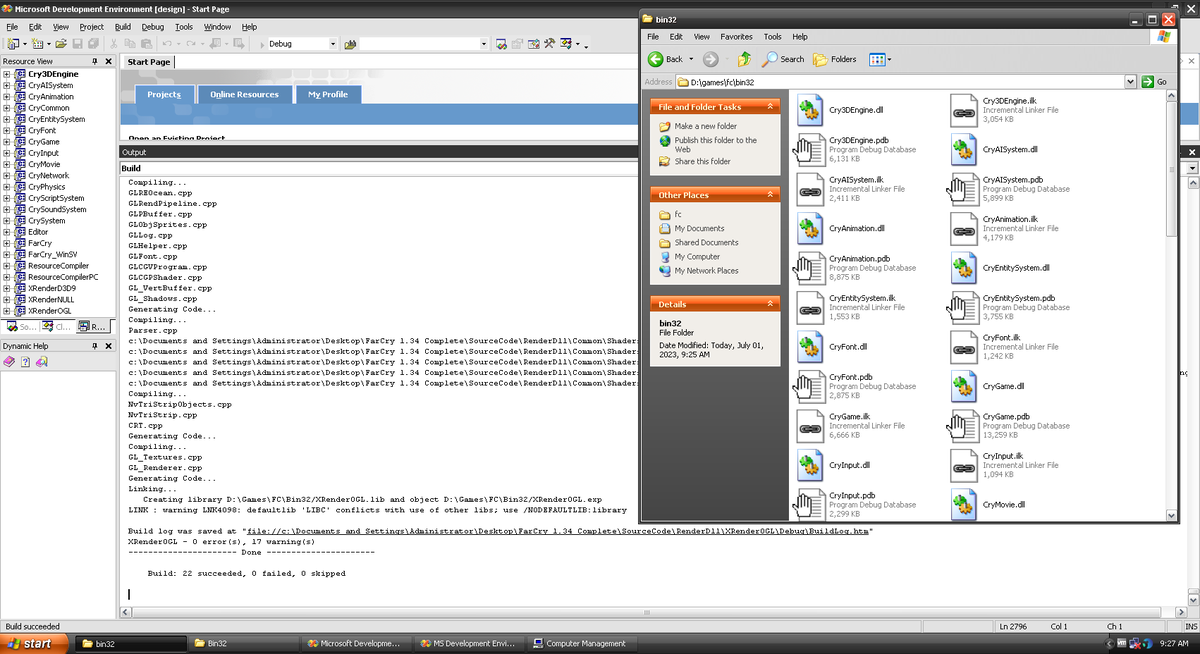Expand CryGame tree node

pyautogui.click(x=6, y=141)
